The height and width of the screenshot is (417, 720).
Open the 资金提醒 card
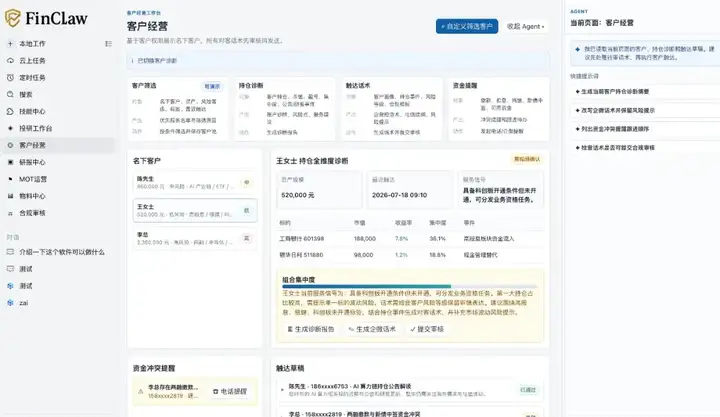pos(499,109)
